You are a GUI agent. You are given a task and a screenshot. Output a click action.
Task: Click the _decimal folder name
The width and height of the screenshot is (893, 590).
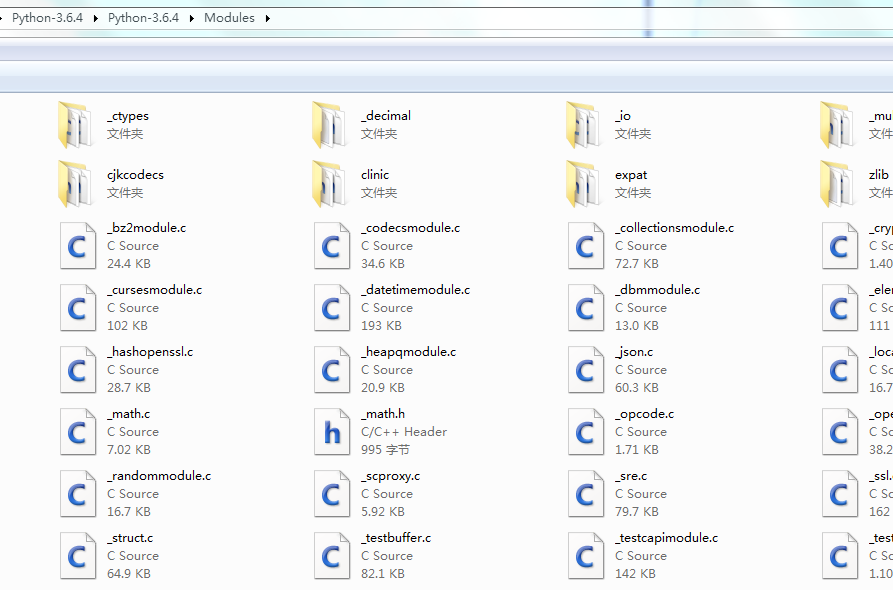tap(386, 116)
